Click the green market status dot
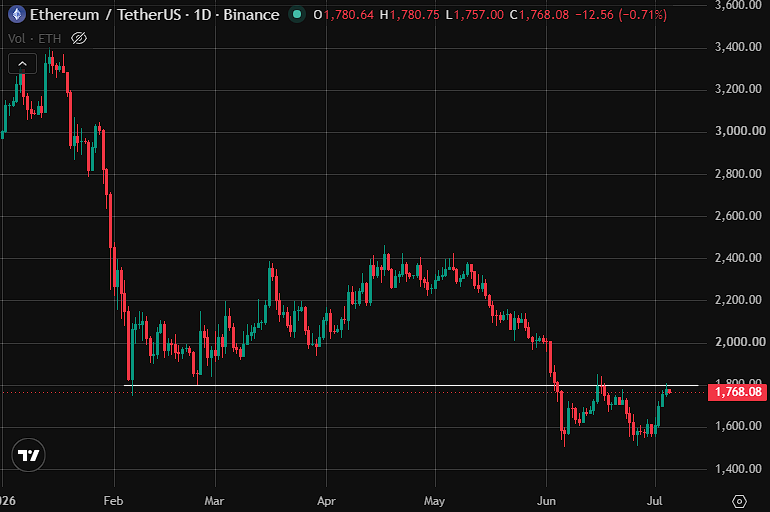Image resolution: width=770 pixels, height=512 pixels. click(297, 14)
